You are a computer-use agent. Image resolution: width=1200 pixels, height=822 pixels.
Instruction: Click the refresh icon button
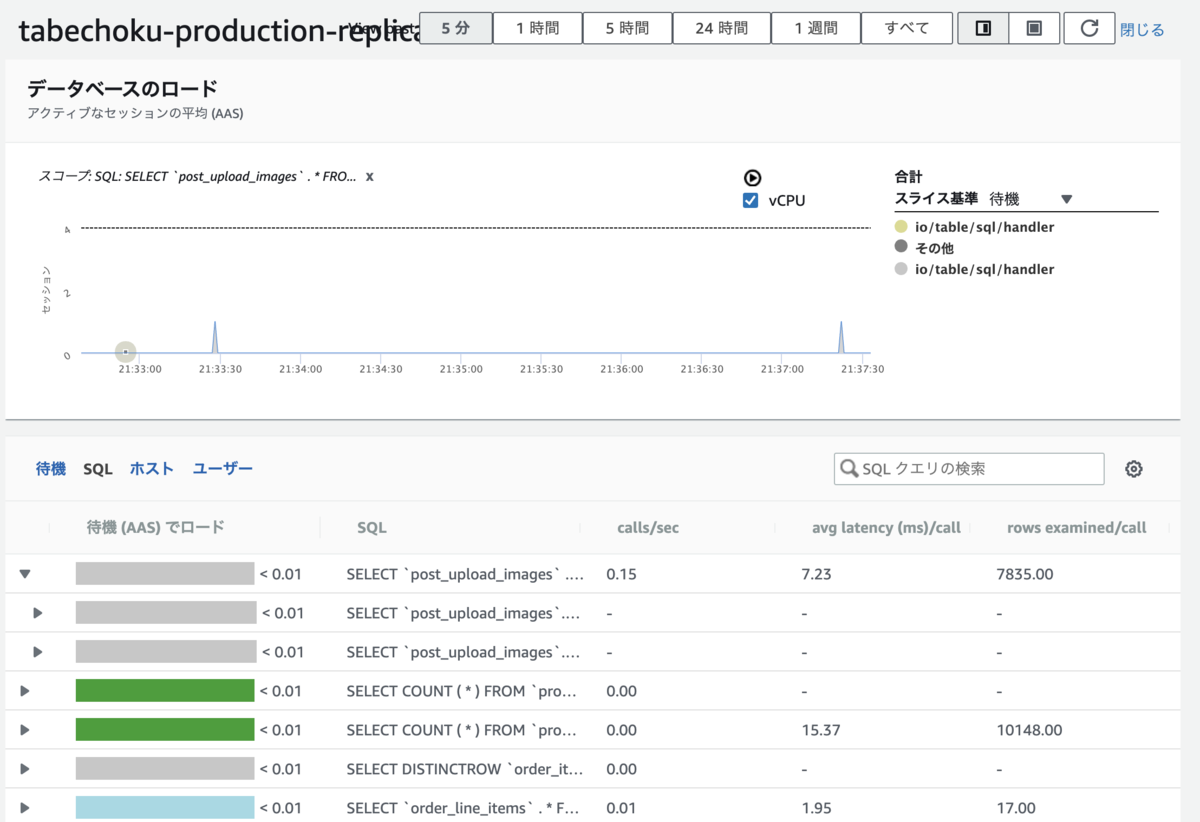1089,28
